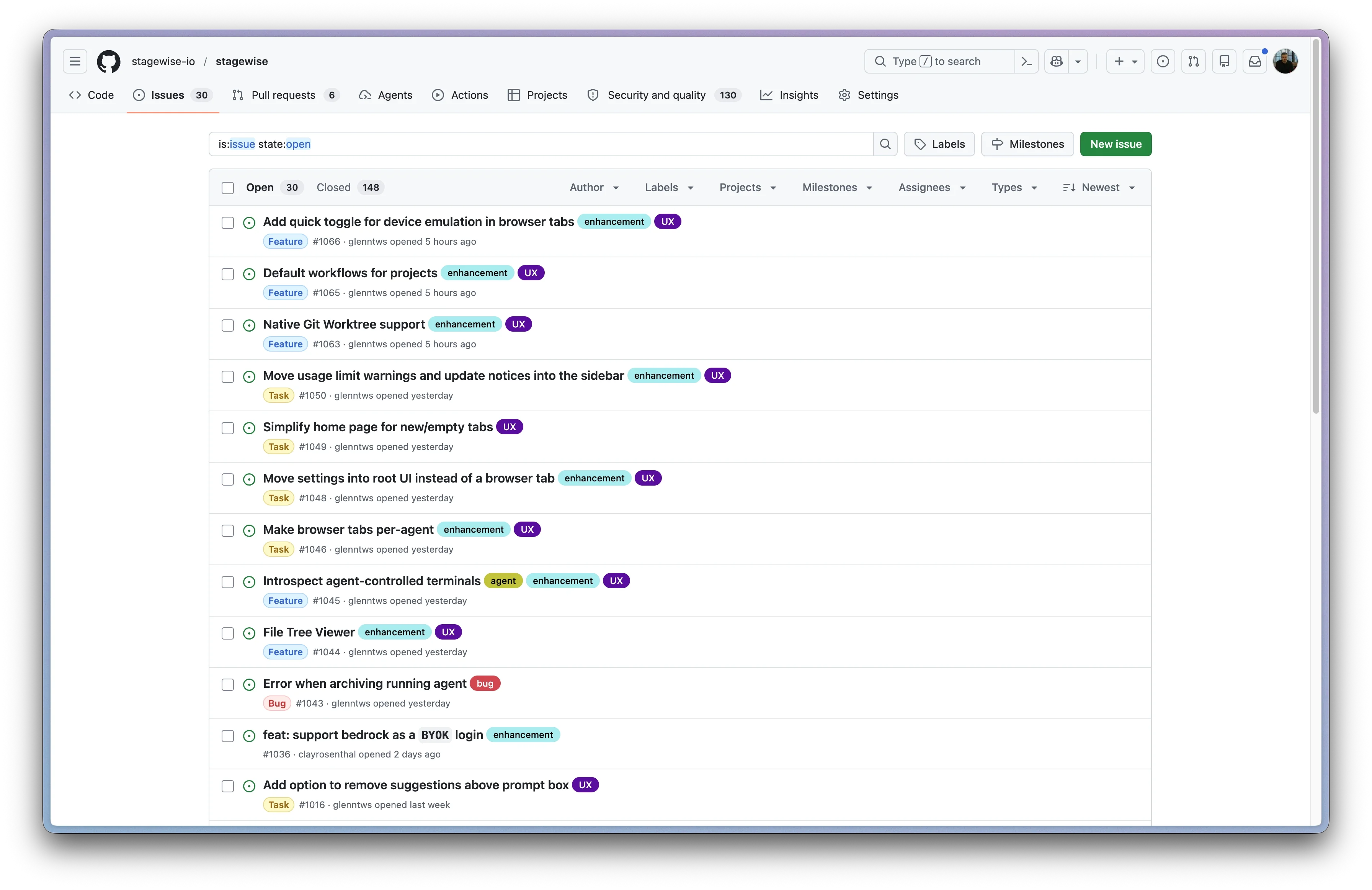Go to GitHub home via Octocat logo
The height and width of the screenshot is (890, 1372).
(108, 61)
